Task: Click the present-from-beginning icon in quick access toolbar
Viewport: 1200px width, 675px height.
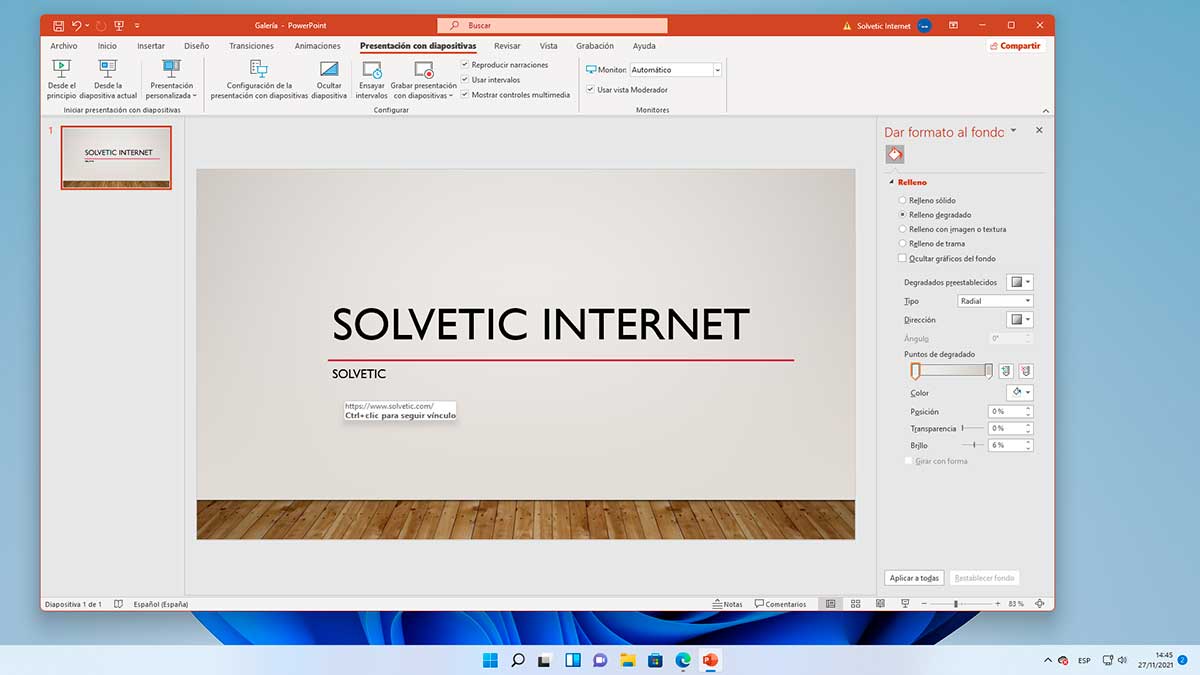Action: tap(119, 25)
